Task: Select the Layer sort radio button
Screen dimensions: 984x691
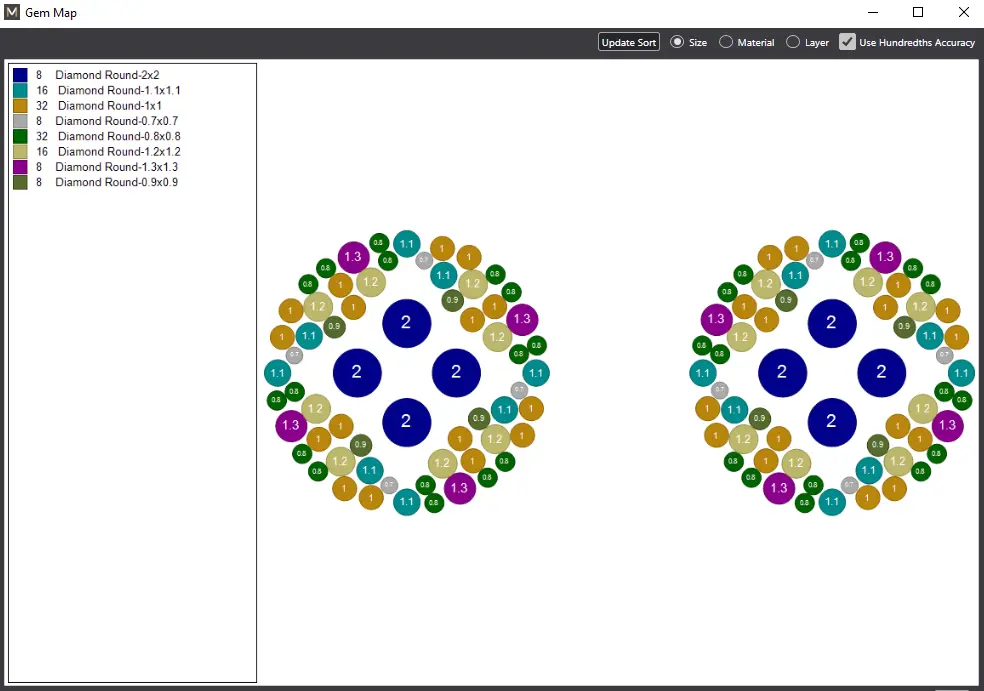Action: [x=793, y=42]
